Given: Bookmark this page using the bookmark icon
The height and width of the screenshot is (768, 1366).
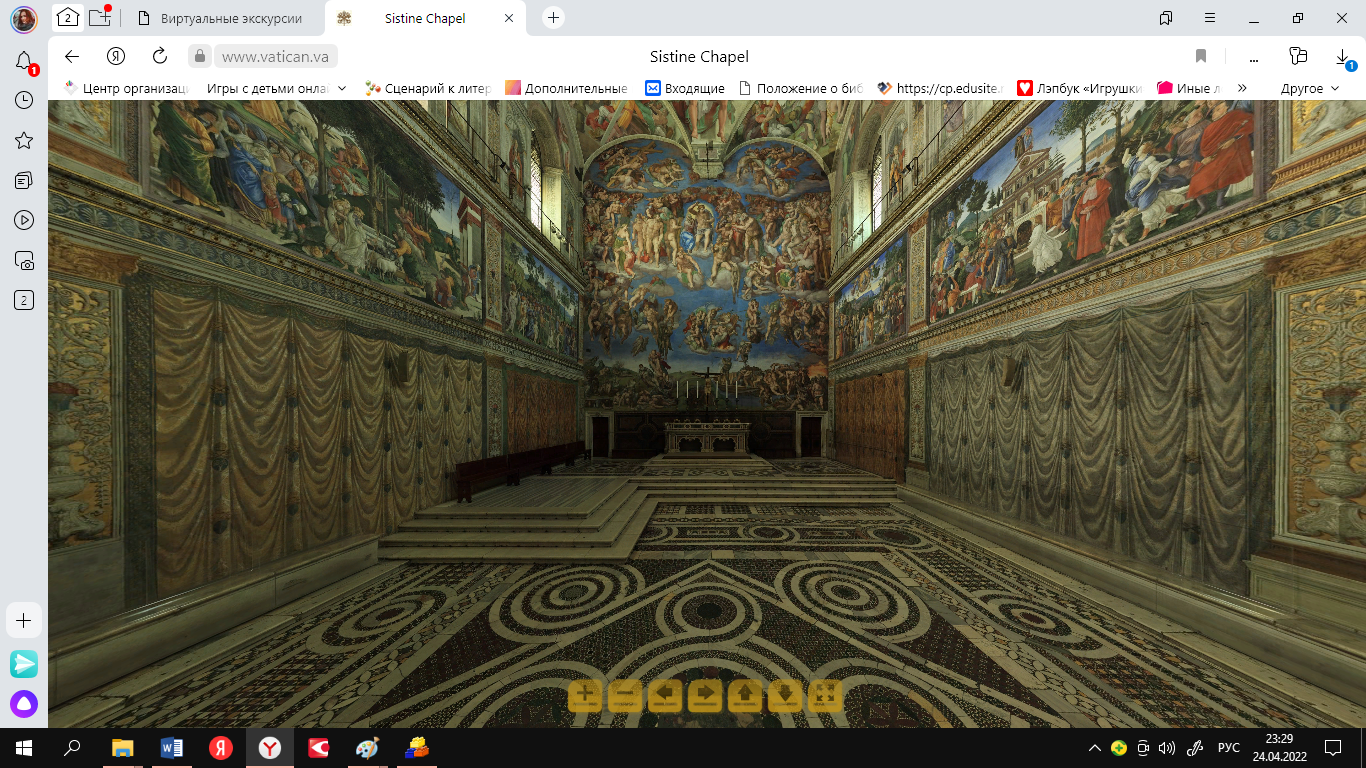Looking at the screenshot, I should pyautogui.click(x=1201, y=56).
